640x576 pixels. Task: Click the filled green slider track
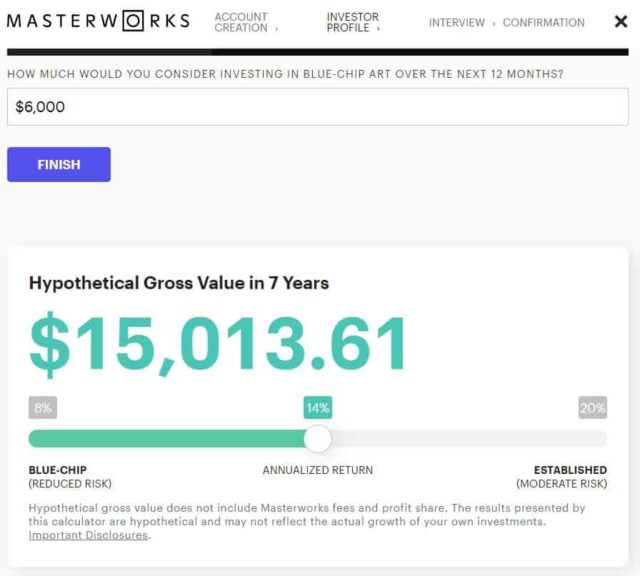click(167, 439)
